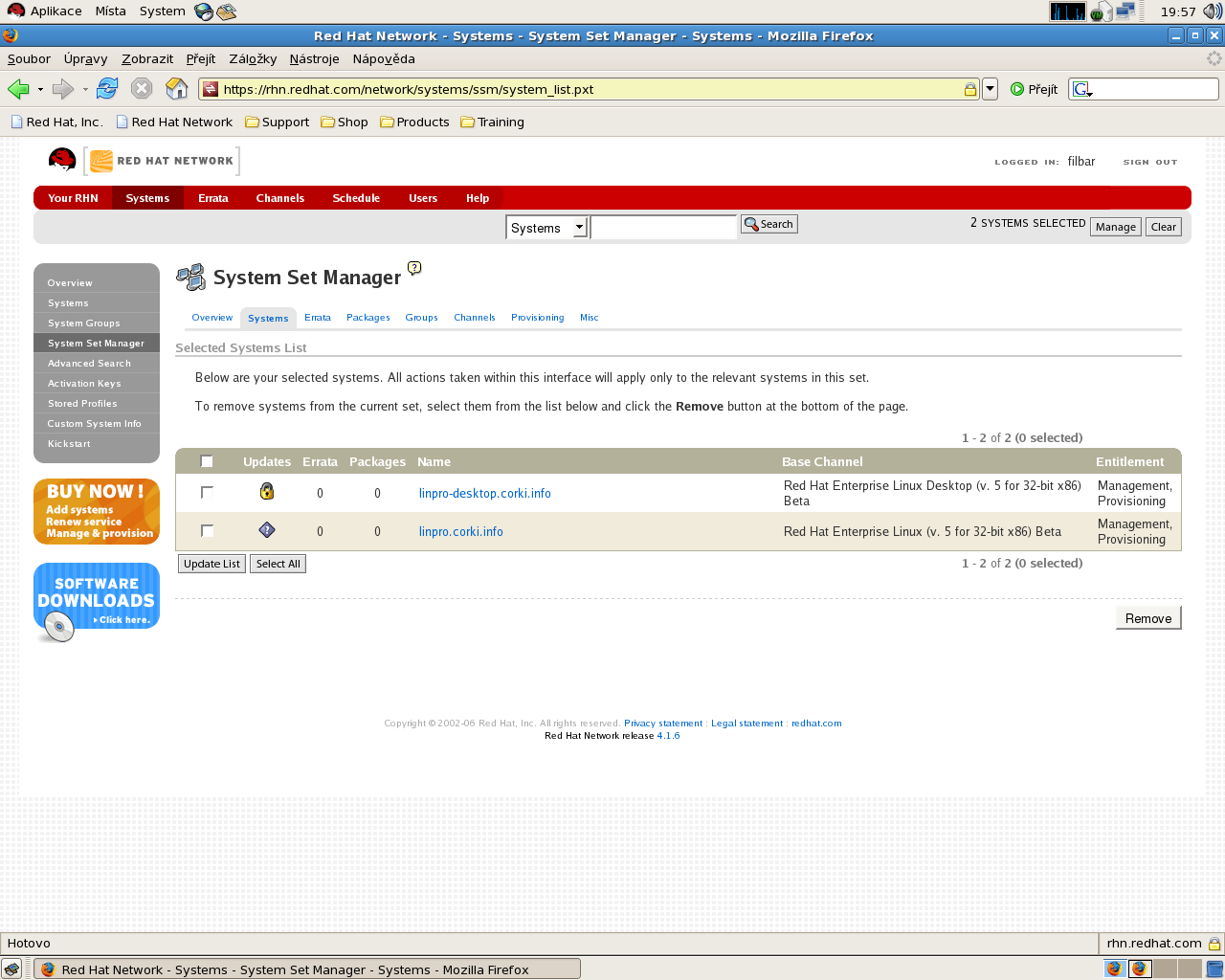Click the system monitor applet
This screenshot has width=1225, height=980.
pyautogui.click(x=1068, y=11)
